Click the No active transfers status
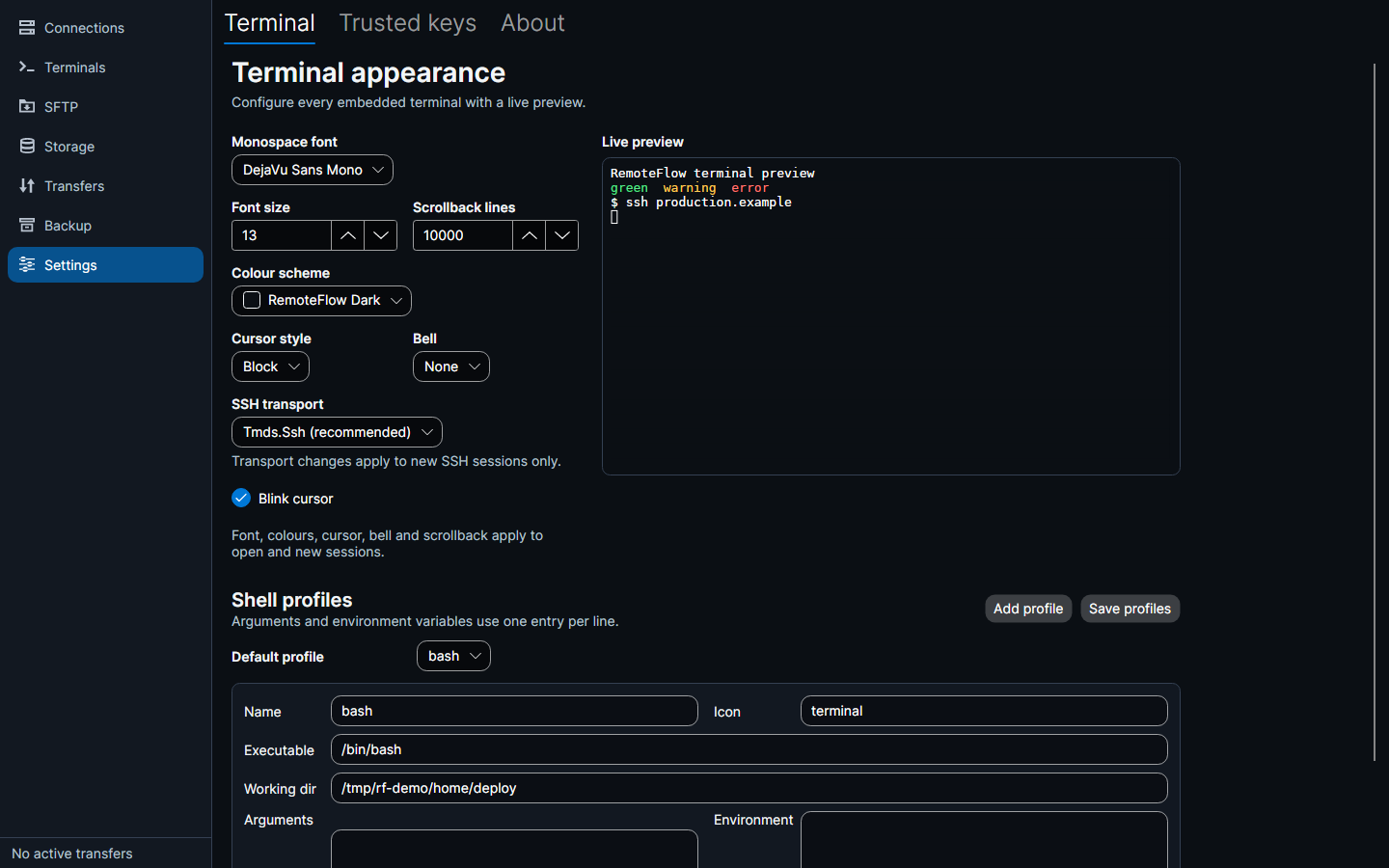Image resolution: width=1389 pixels, height=868 pixels. (72, 854)
